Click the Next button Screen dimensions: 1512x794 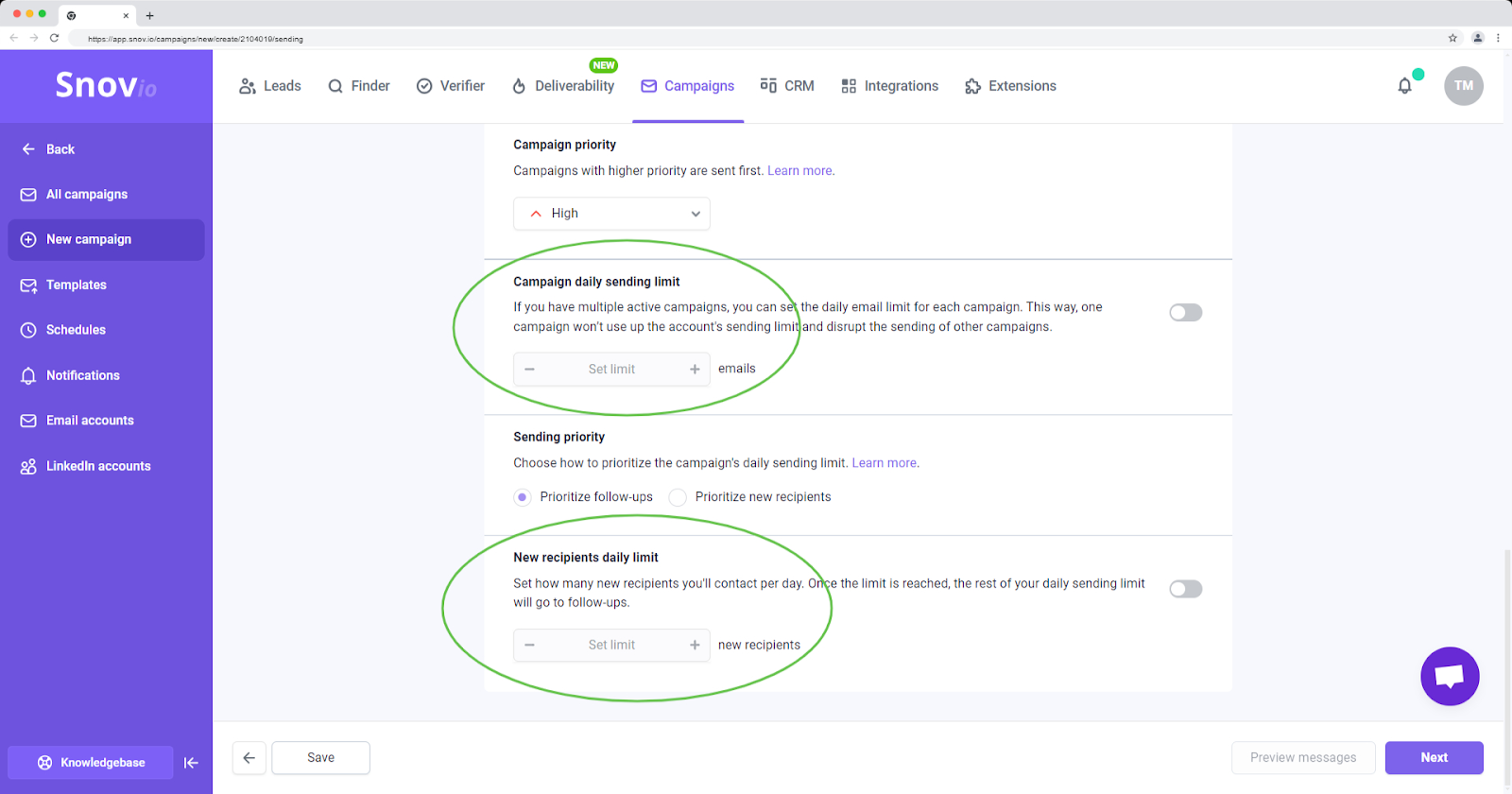tap(1434, 758)
